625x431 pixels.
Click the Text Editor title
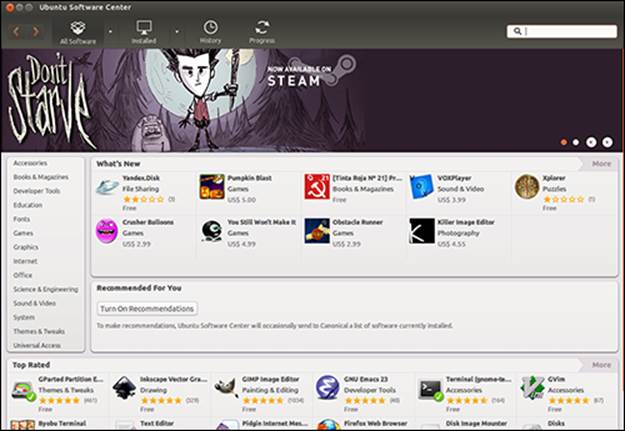(157, 423)
